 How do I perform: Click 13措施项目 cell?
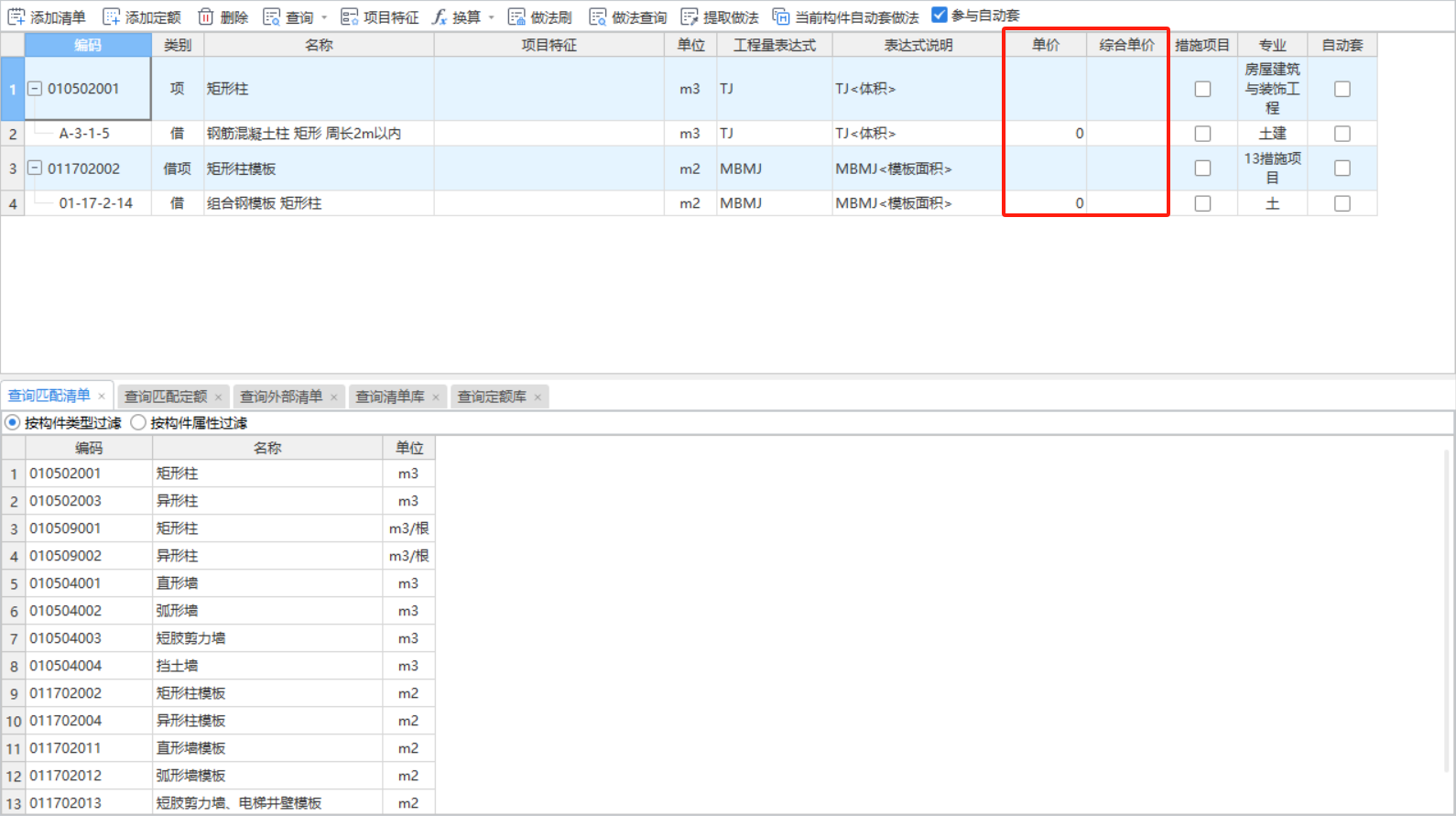click(1273, 169)
